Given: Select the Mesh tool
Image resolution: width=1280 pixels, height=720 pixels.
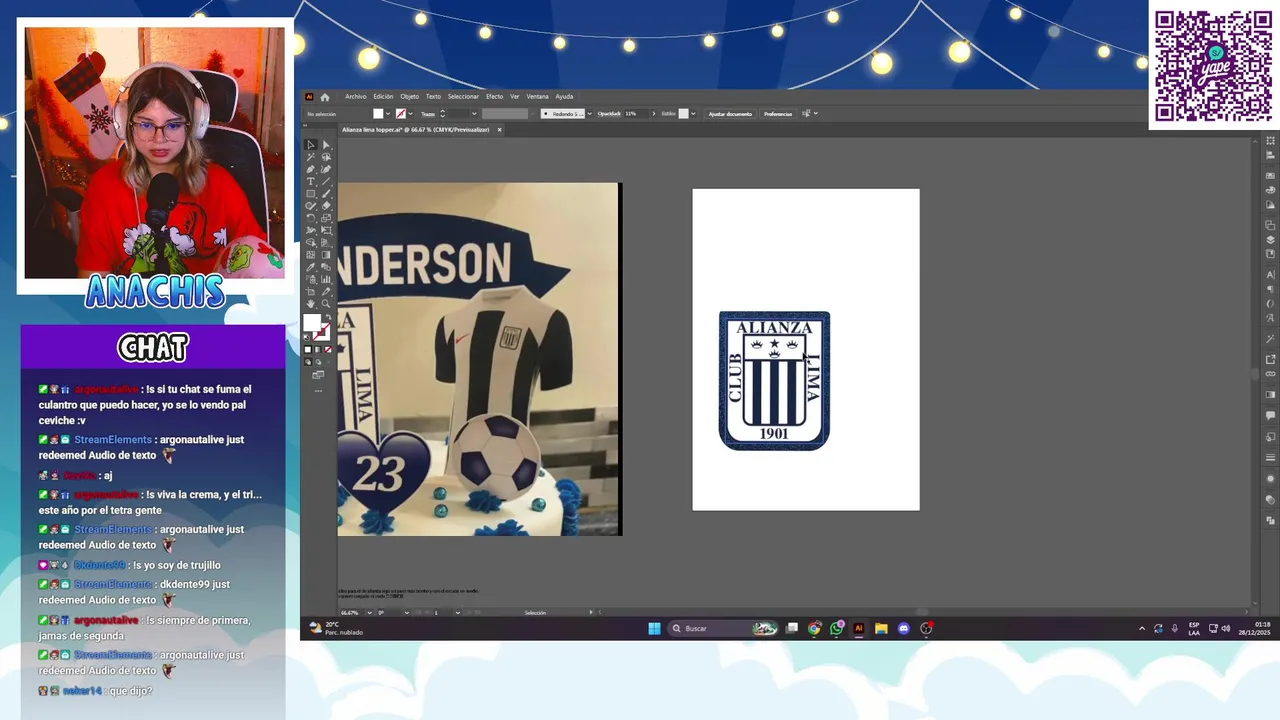Looking at the screenshot, I should [310, 255].
